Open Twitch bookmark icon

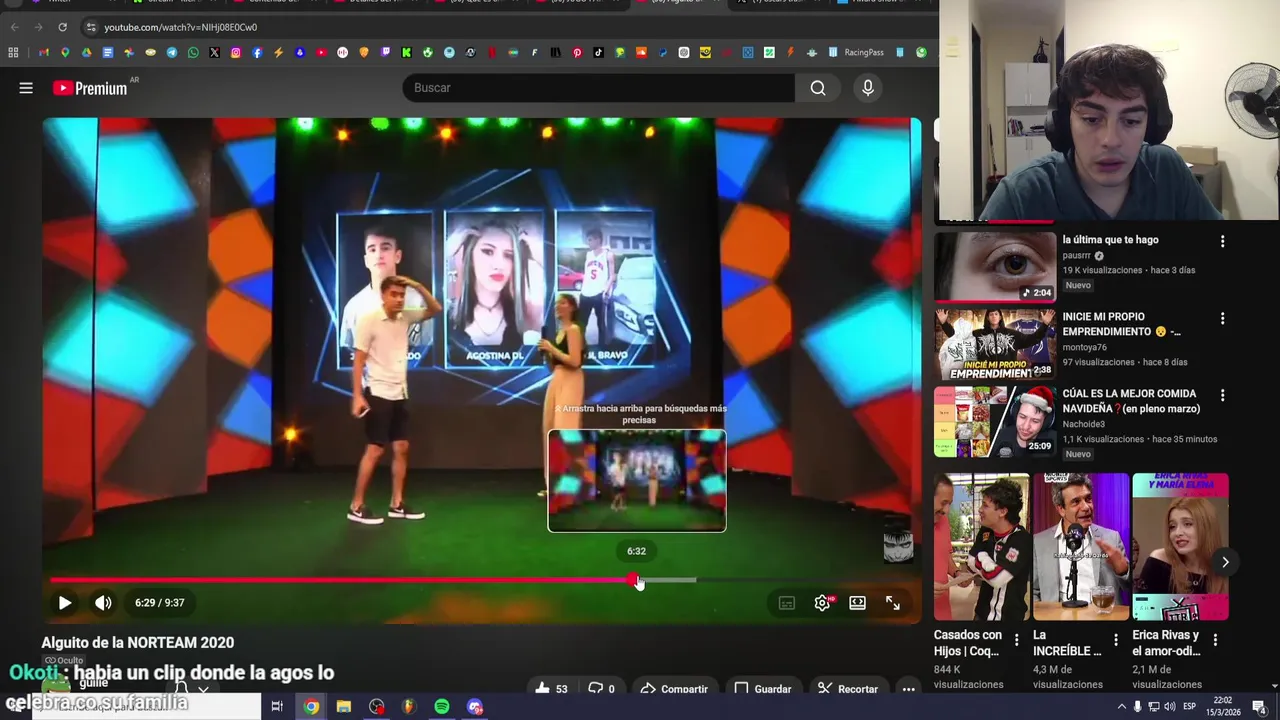(x=385, y=52)
